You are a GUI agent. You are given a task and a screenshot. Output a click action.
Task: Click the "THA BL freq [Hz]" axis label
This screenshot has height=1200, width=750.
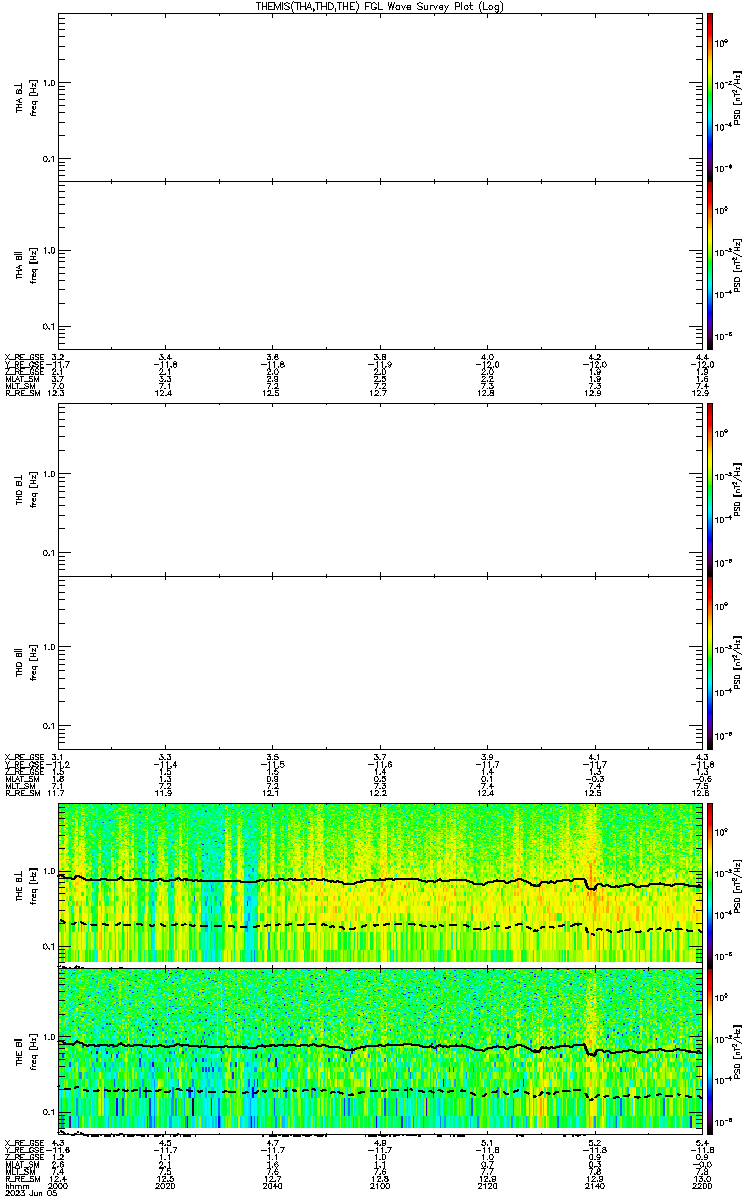(26, 97)
